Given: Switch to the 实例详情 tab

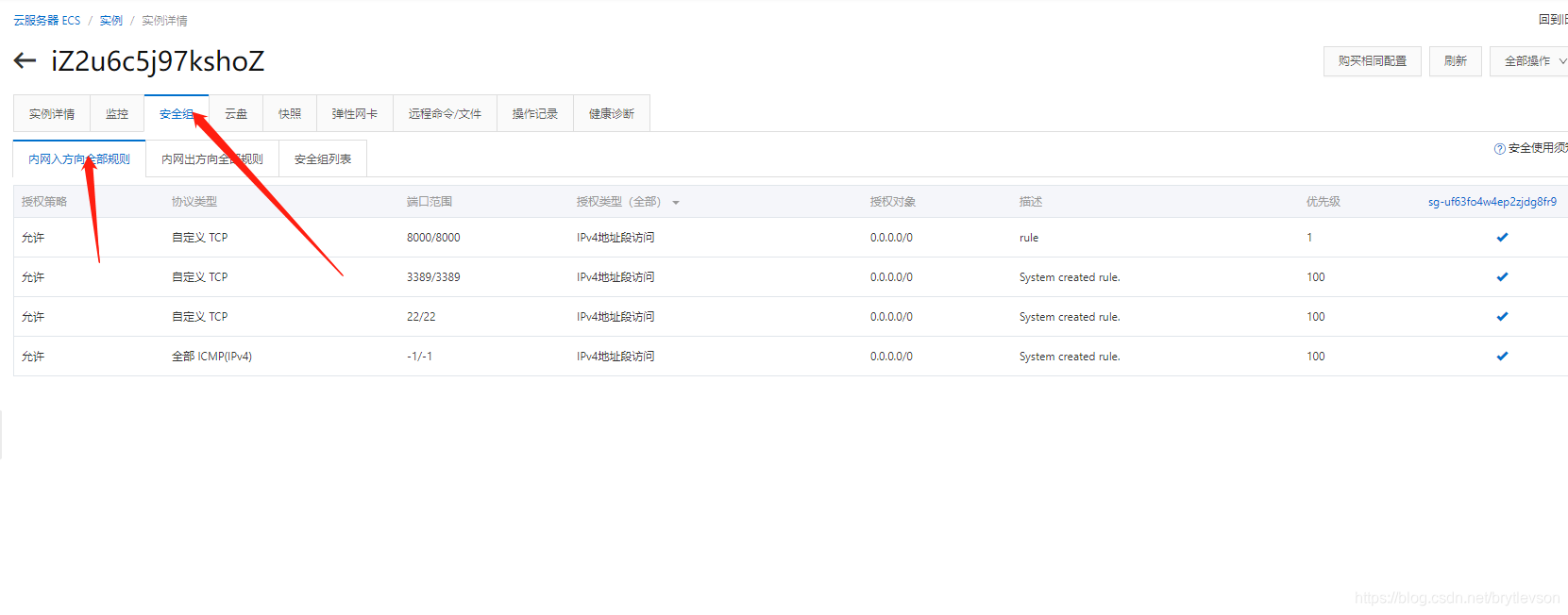Looking at the screenshot, I should 52,114.
